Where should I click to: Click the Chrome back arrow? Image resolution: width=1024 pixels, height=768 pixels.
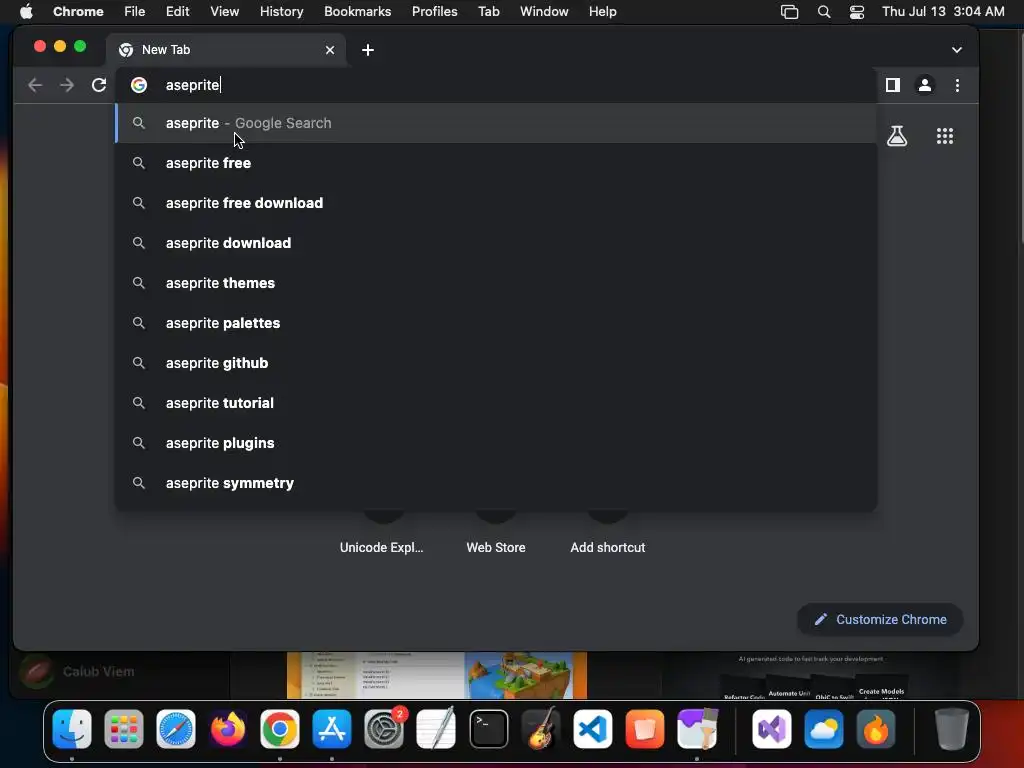click(x=35, y=85)
